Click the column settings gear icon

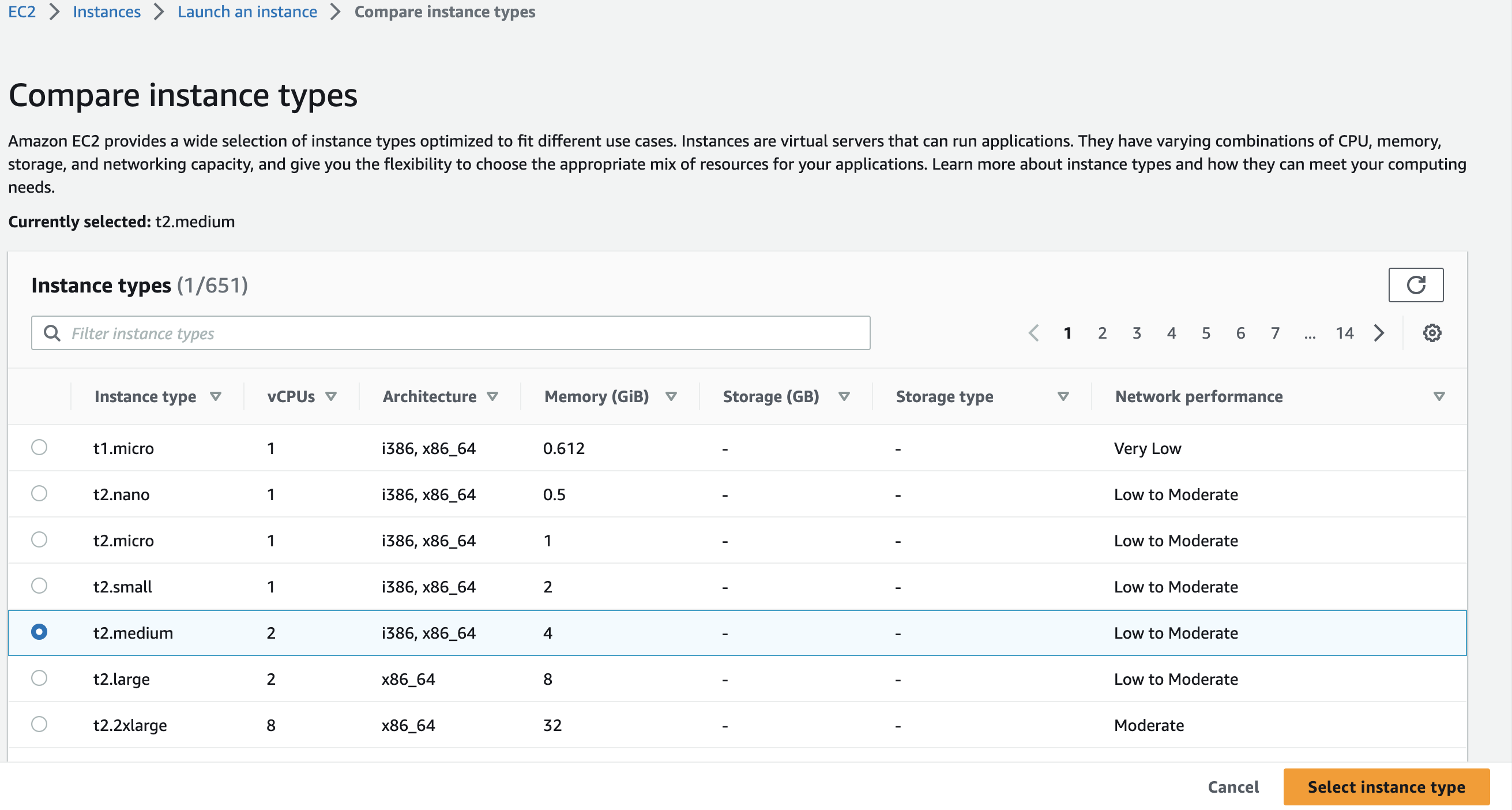tap(1432, 333)
